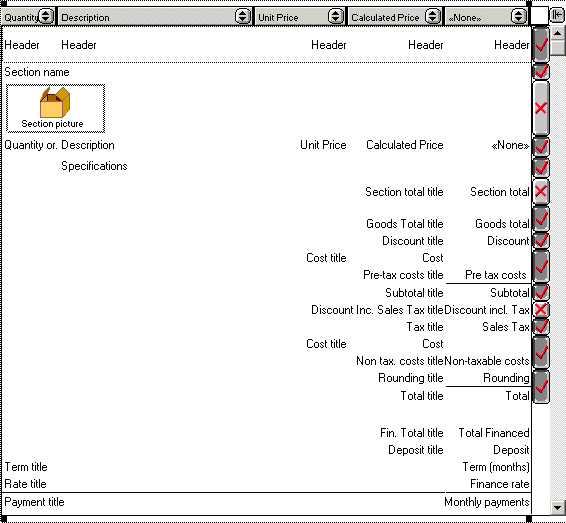Toggle the Section total row red X
The image size is (566, 523).
tap(541, 191)
